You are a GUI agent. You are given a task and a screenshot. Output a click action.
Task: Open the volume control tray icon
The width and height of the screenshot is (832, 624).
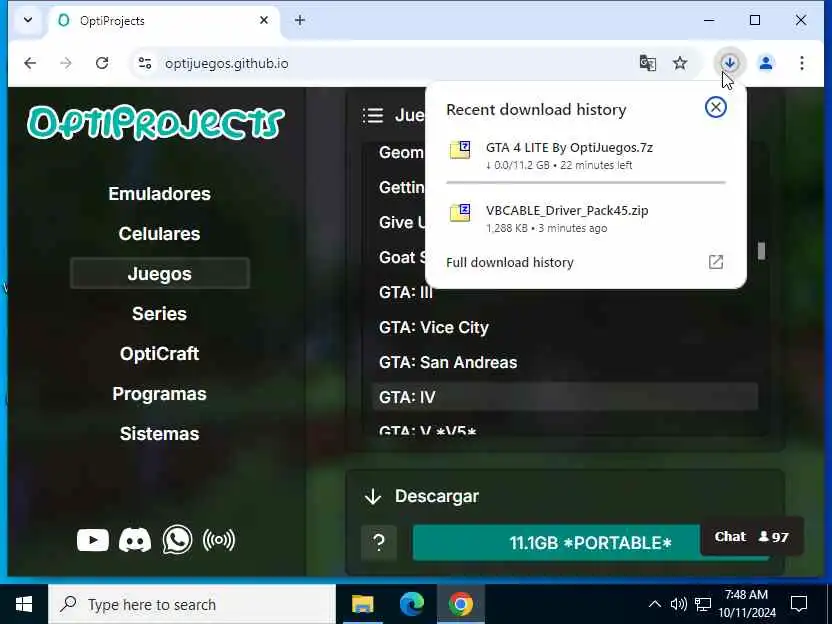click(x=679, y=604)
